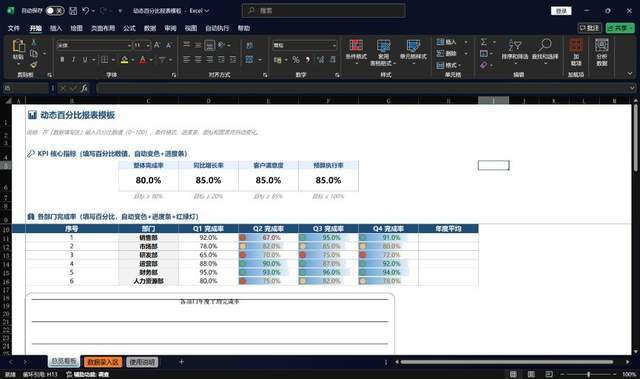This screenshot has height=379, width=640.
Task: Click Increase Font Size icon
Action: (157, 45)
